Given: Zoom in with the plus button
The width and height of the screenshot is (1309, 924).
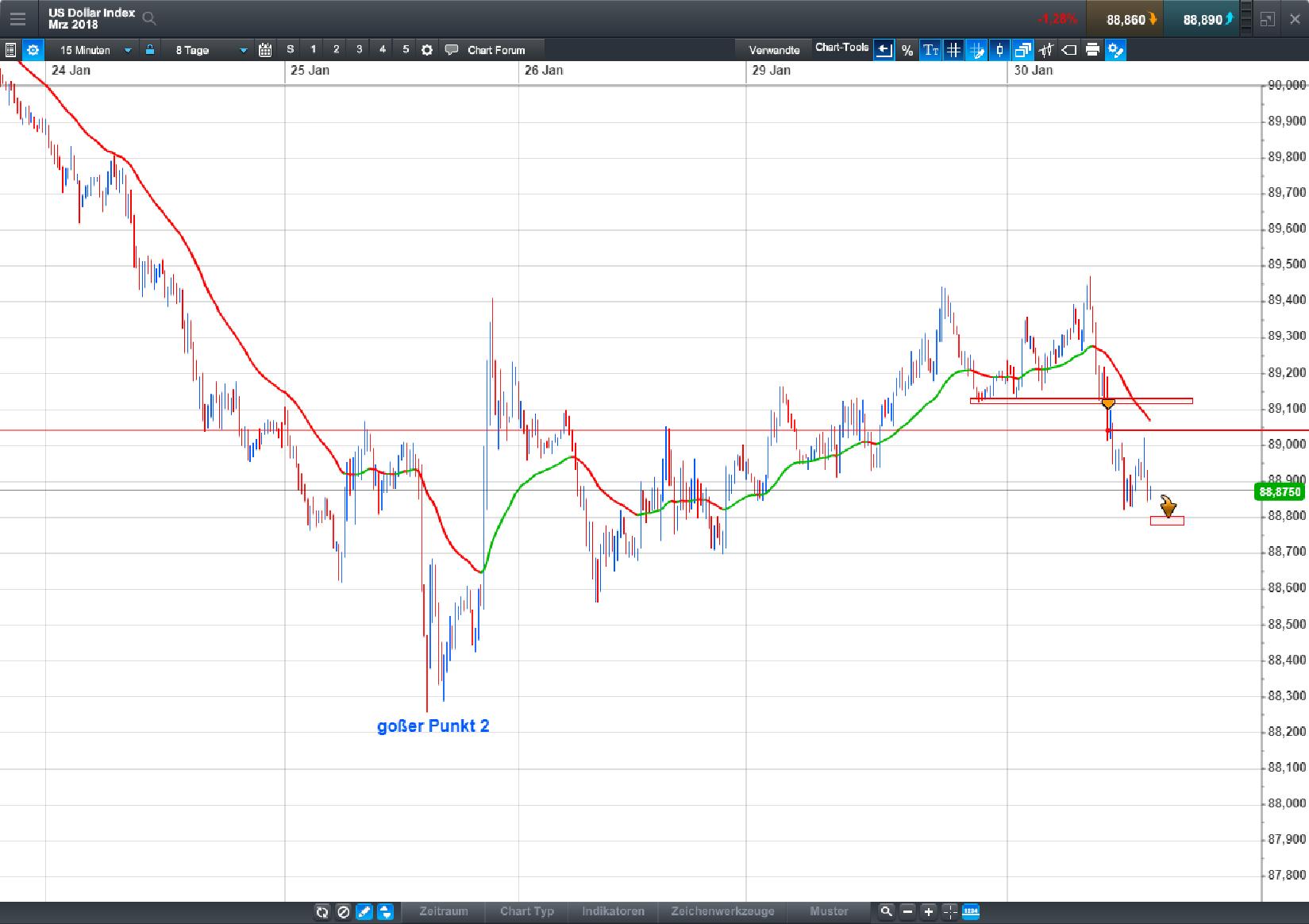Looking at the screenshot, I should (x=929, y=911).
